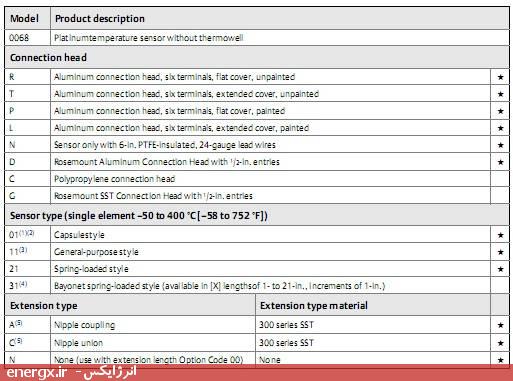Click the star icon in row R
Viewport: 513px width, 381px height.
coord(500,77)
